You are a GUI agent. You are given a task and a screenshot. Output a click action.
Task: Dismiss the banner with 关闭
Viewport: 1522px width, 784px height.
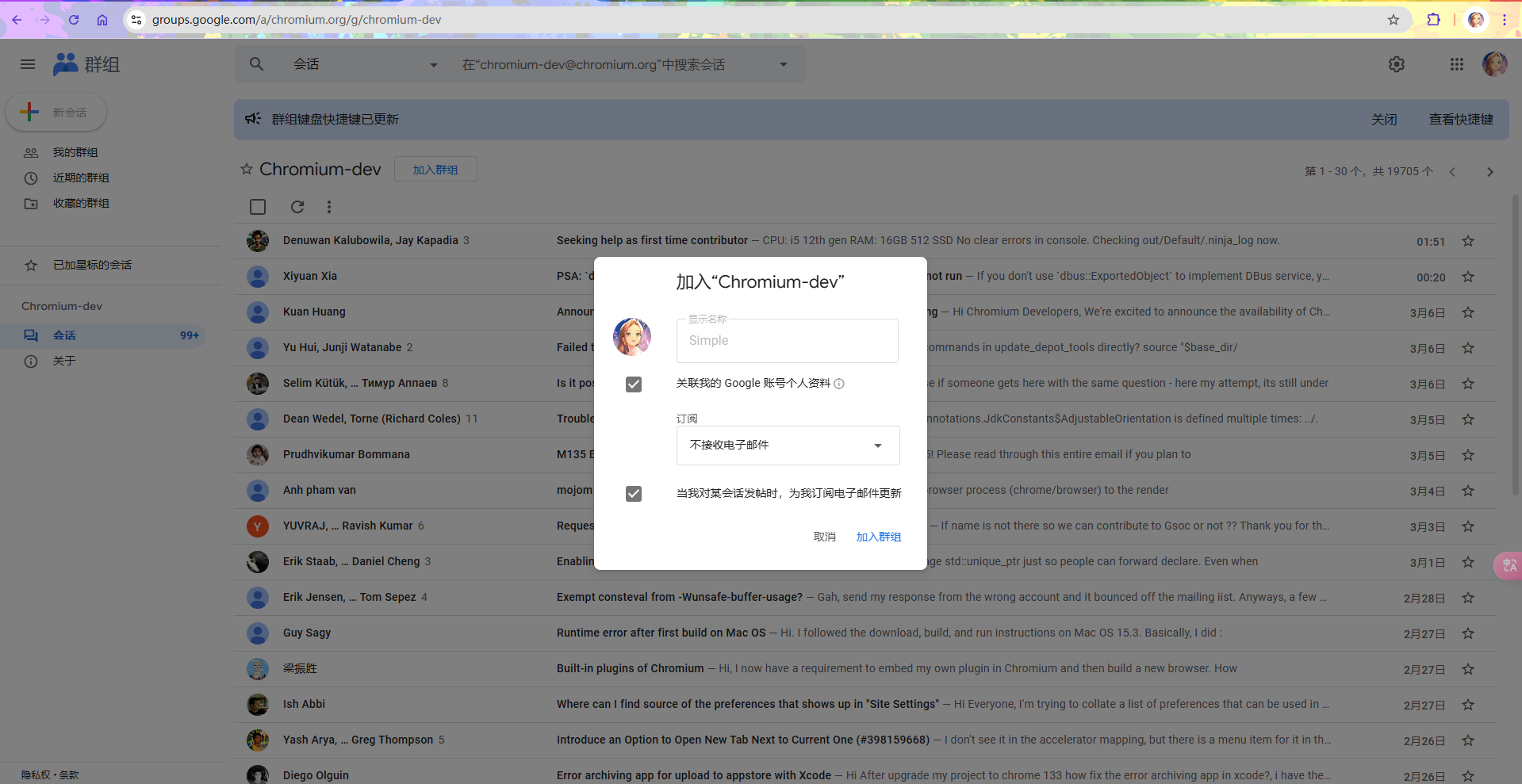(1384, 119)
